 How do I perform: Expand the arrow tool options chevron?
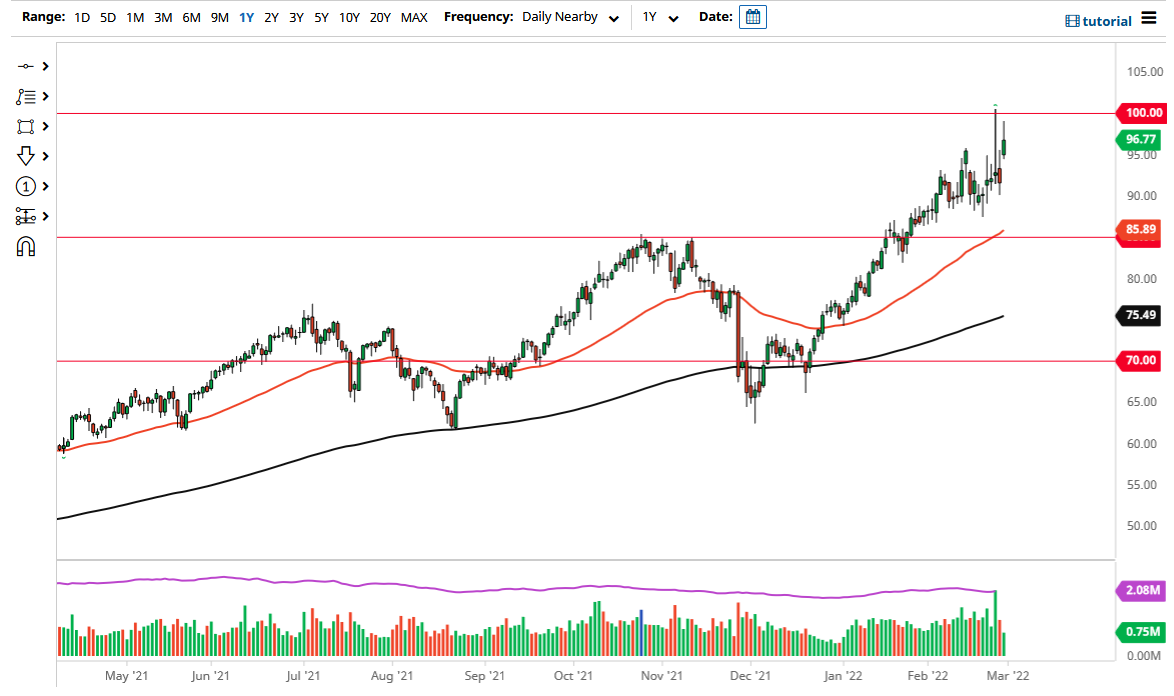[x=43, y=156]
